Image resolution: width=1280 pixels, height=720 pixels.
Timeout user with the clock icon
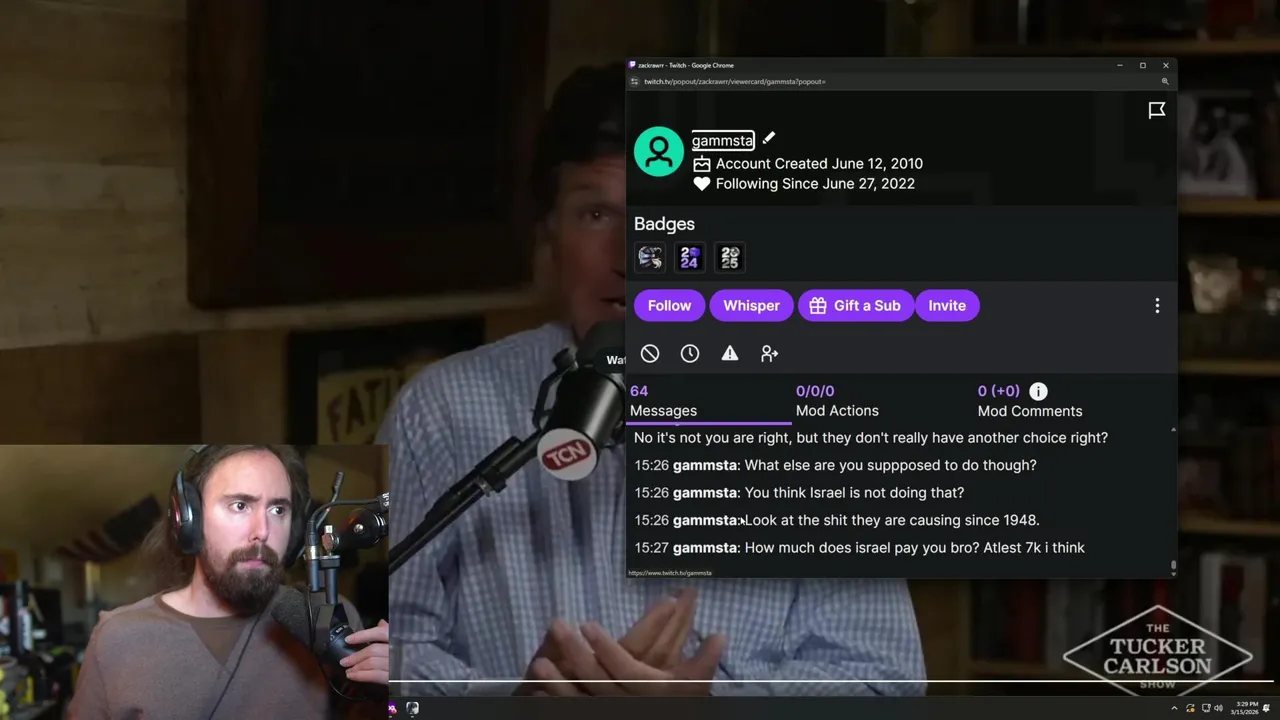click(690, 353)
